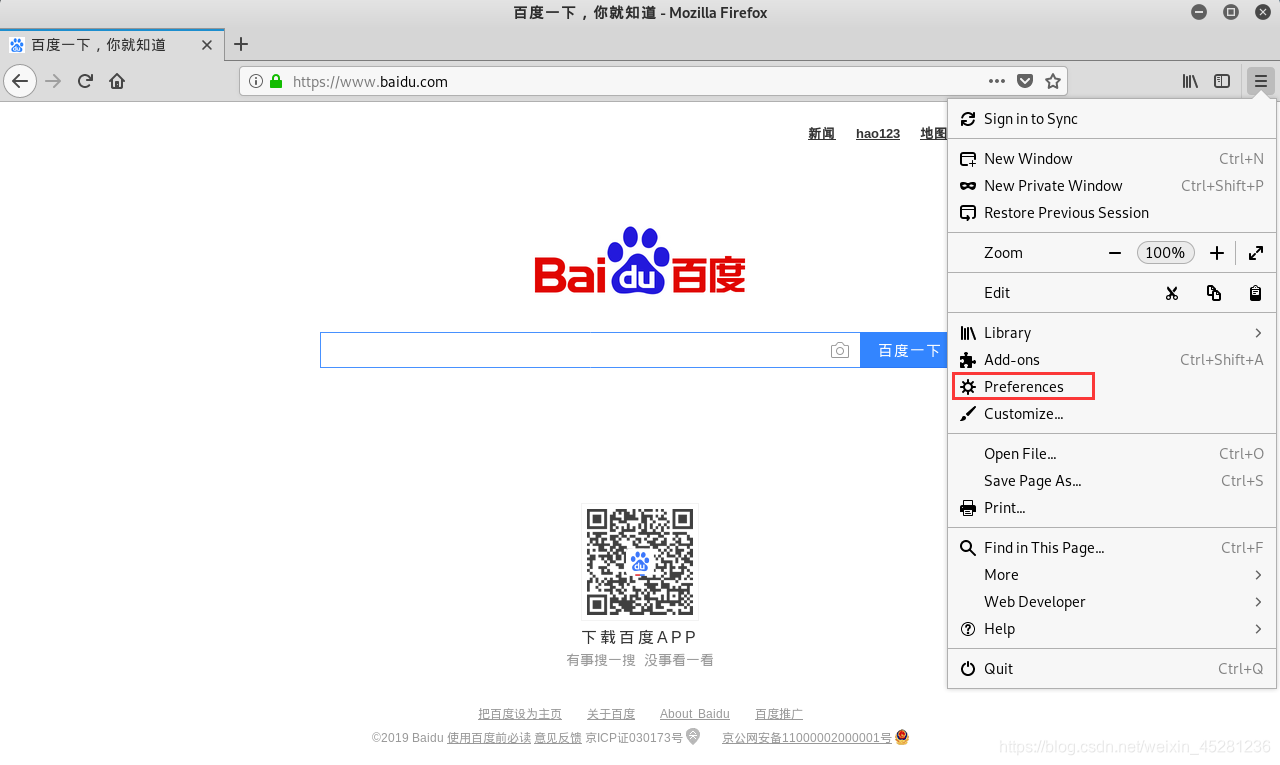Maximize the Firefox window

[1231, 12]
